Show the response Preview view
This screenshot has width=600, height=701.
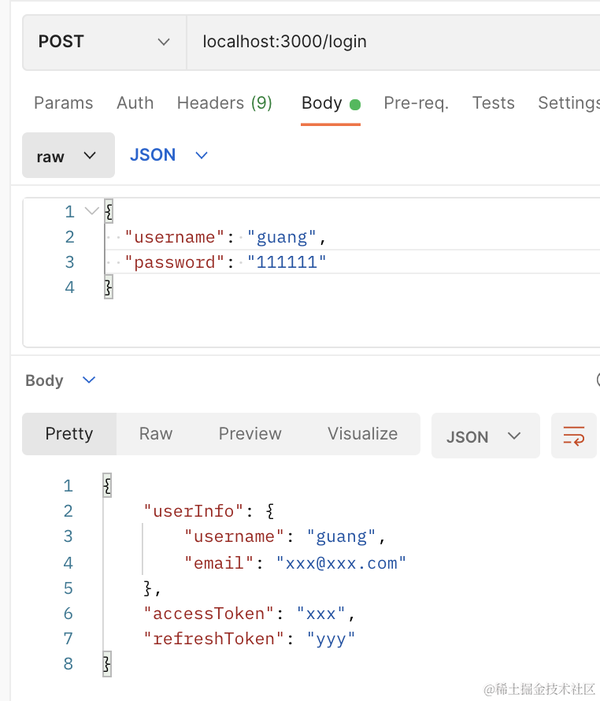(x=250, y=434)
